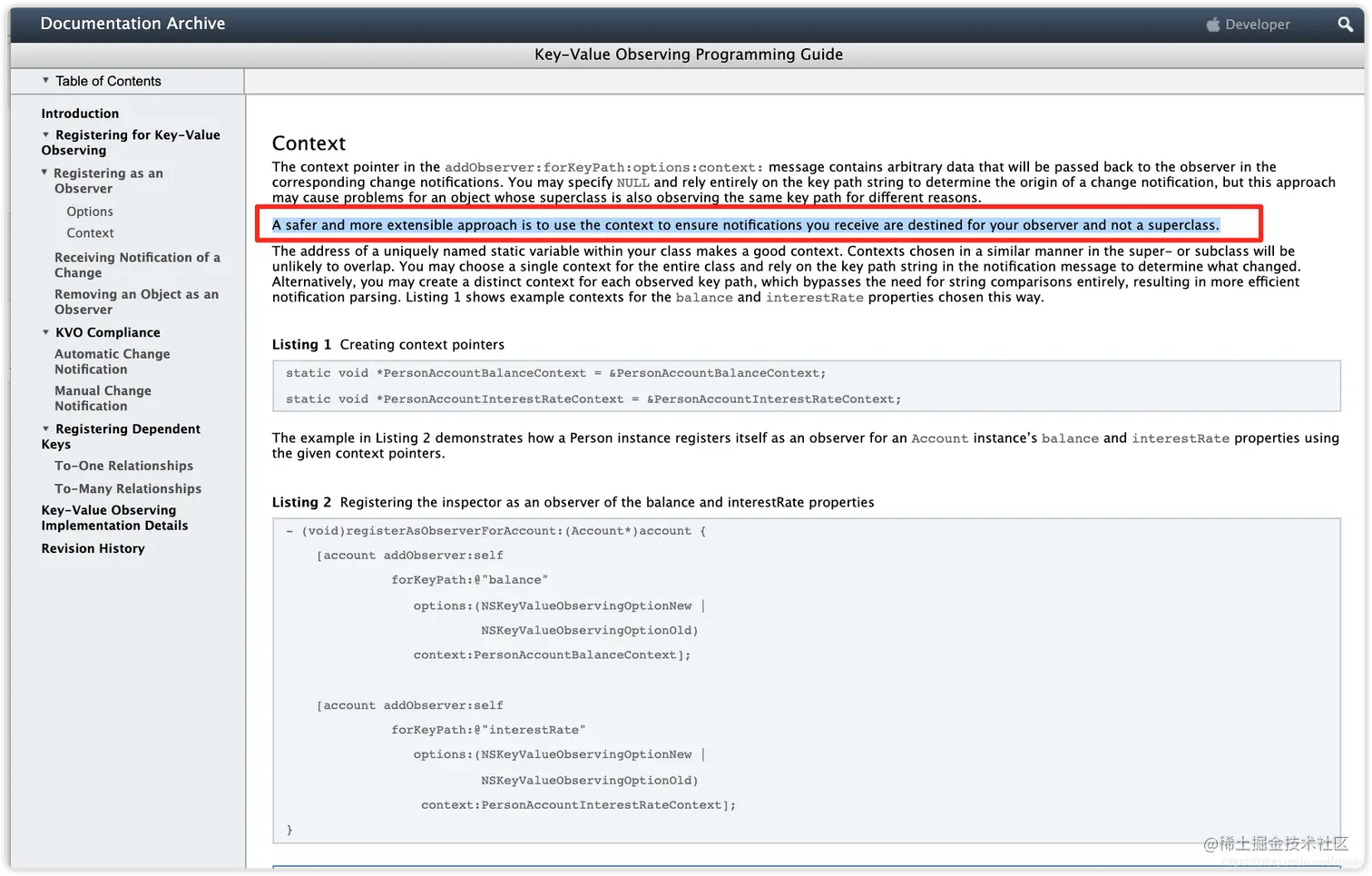This screenshot has width=1372, height=876.
Task: Click the forKeyPath:@"balance" code line
Action: point(469,580)
